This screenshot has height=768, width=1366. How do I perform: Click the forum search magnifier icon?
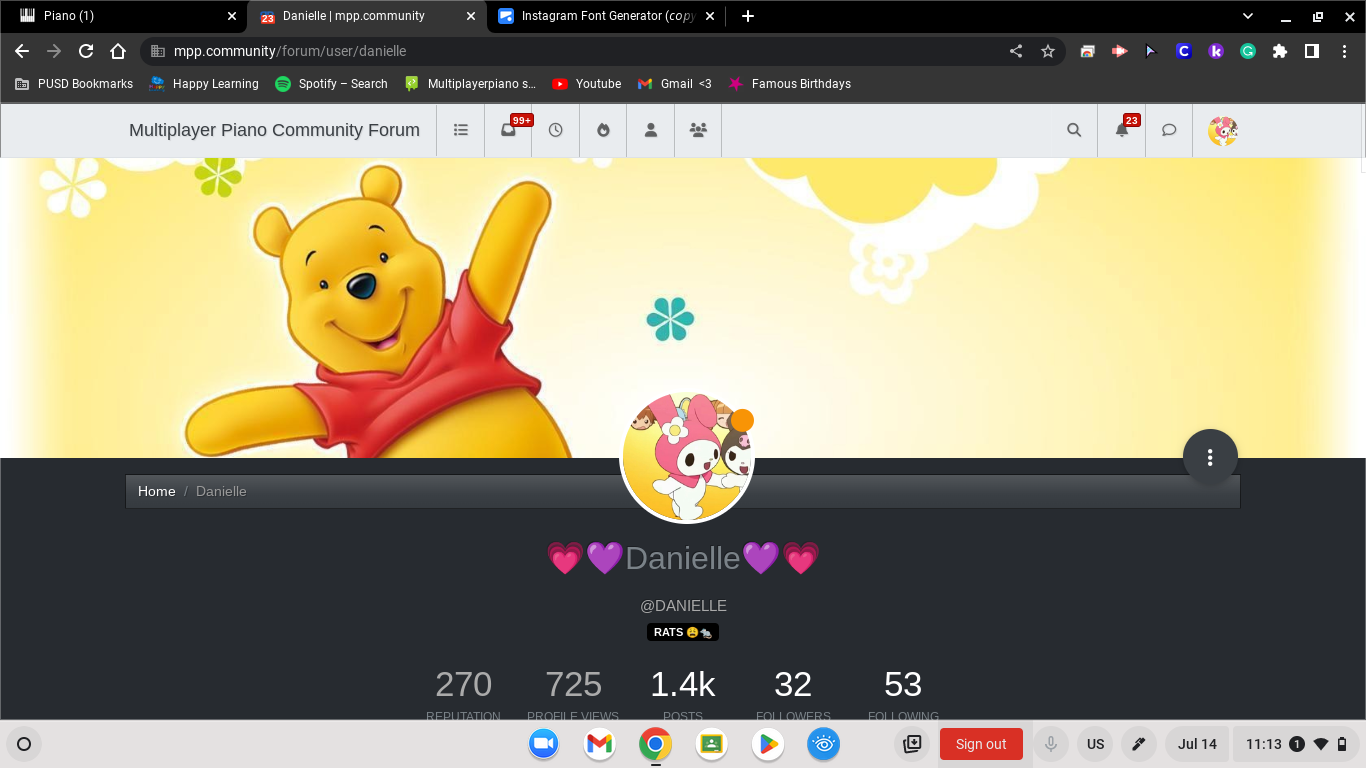[1074, 130]
